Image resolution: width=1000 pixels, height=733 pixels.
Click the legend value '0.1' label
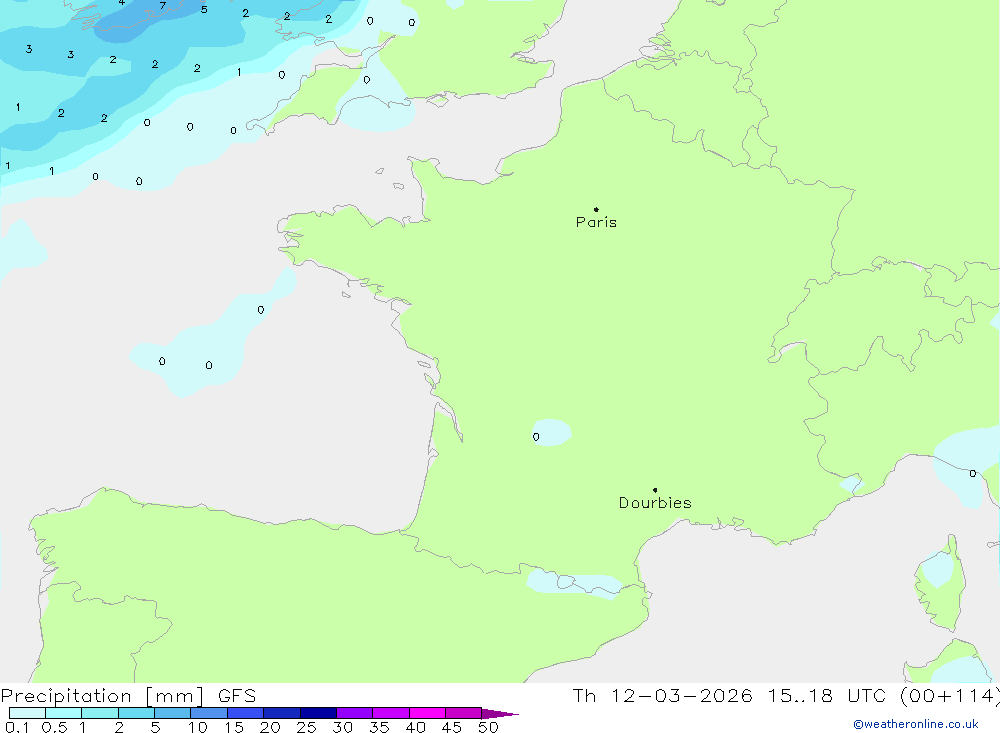pos(17,727)
